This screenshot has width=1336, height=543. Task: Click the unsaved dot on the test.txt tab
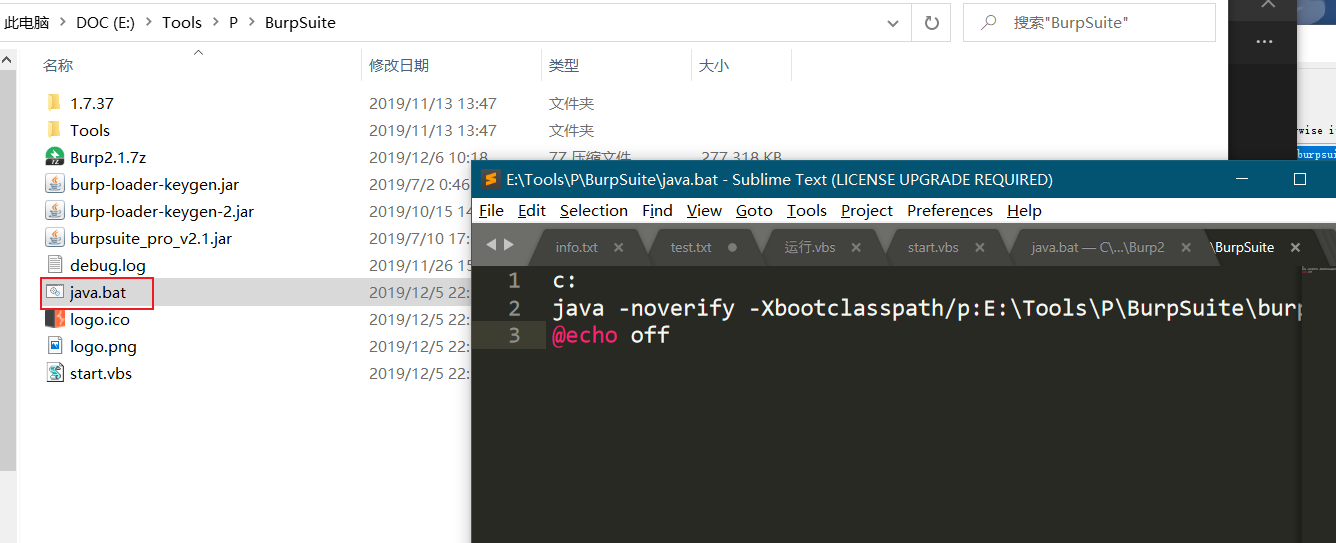point(732,247)
